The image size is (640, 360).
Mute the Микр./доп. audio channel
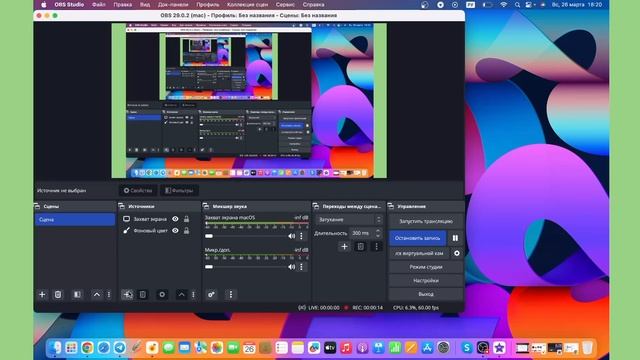(291, 267)
